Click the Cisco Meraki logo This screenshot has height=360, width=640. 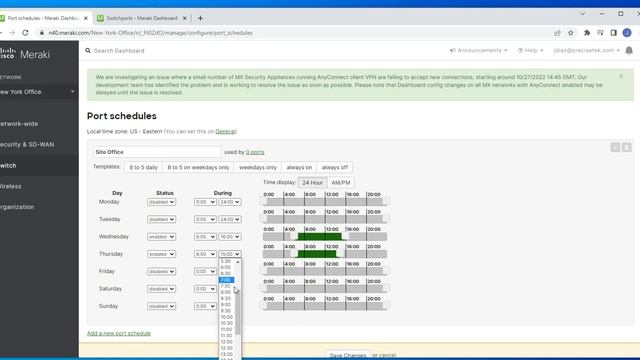[x=25, y=54]
